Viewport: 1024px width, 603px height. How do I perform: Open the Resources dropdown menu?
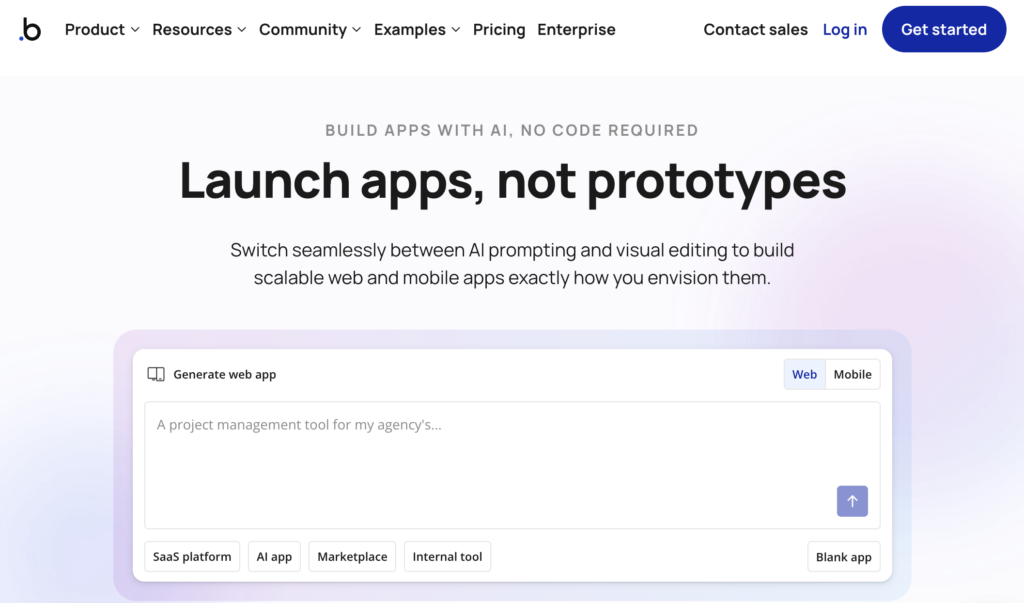[199, 30]
